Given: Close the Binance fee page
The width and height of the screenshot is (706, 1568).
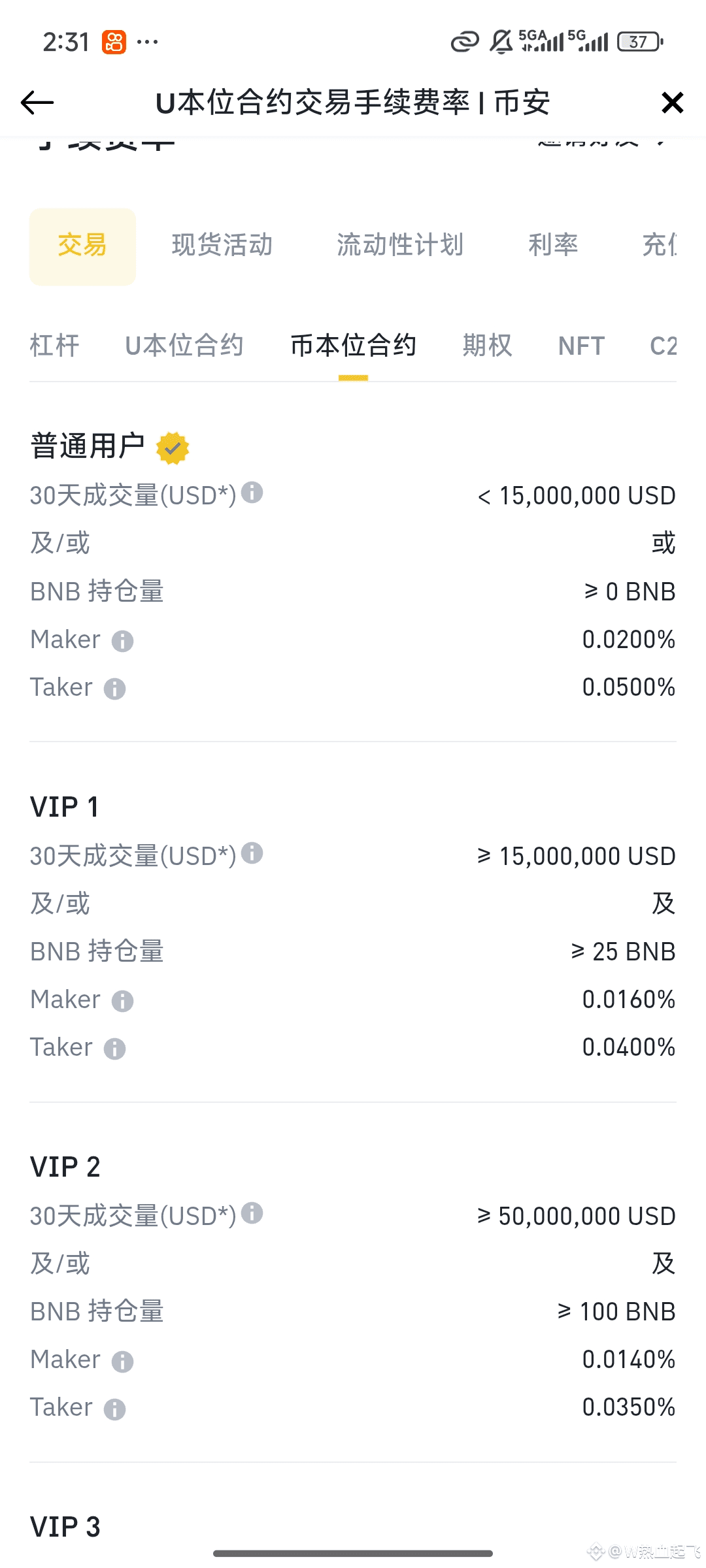Looking at the screenshot, I should (x=672, y=103).
